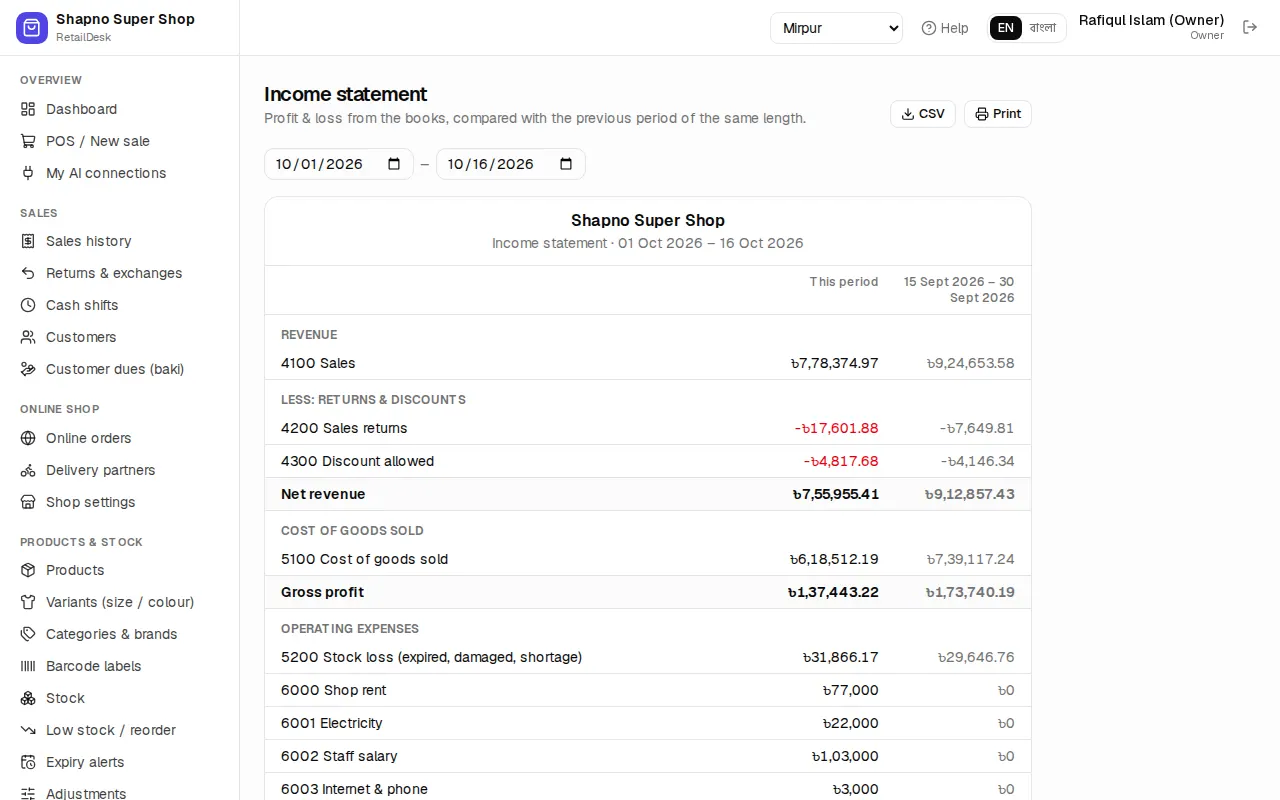Click the 6000 Shop rent amount ৳77,000
Screen dimensions: 1280x800
(x=850, y=690)
